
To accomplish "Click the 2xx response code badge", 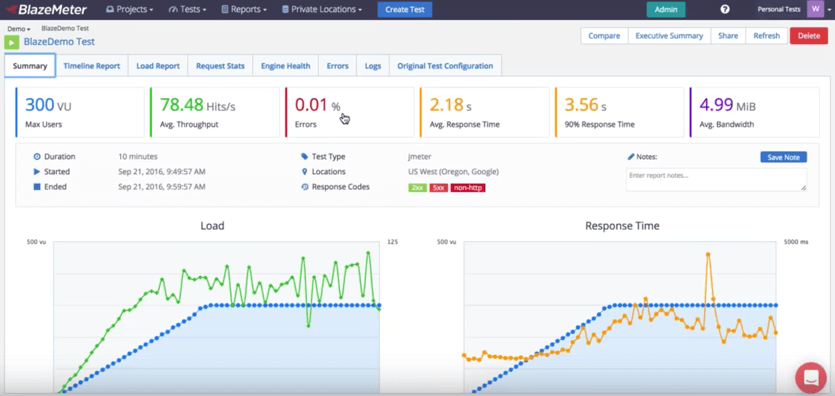I will [418, 188].
